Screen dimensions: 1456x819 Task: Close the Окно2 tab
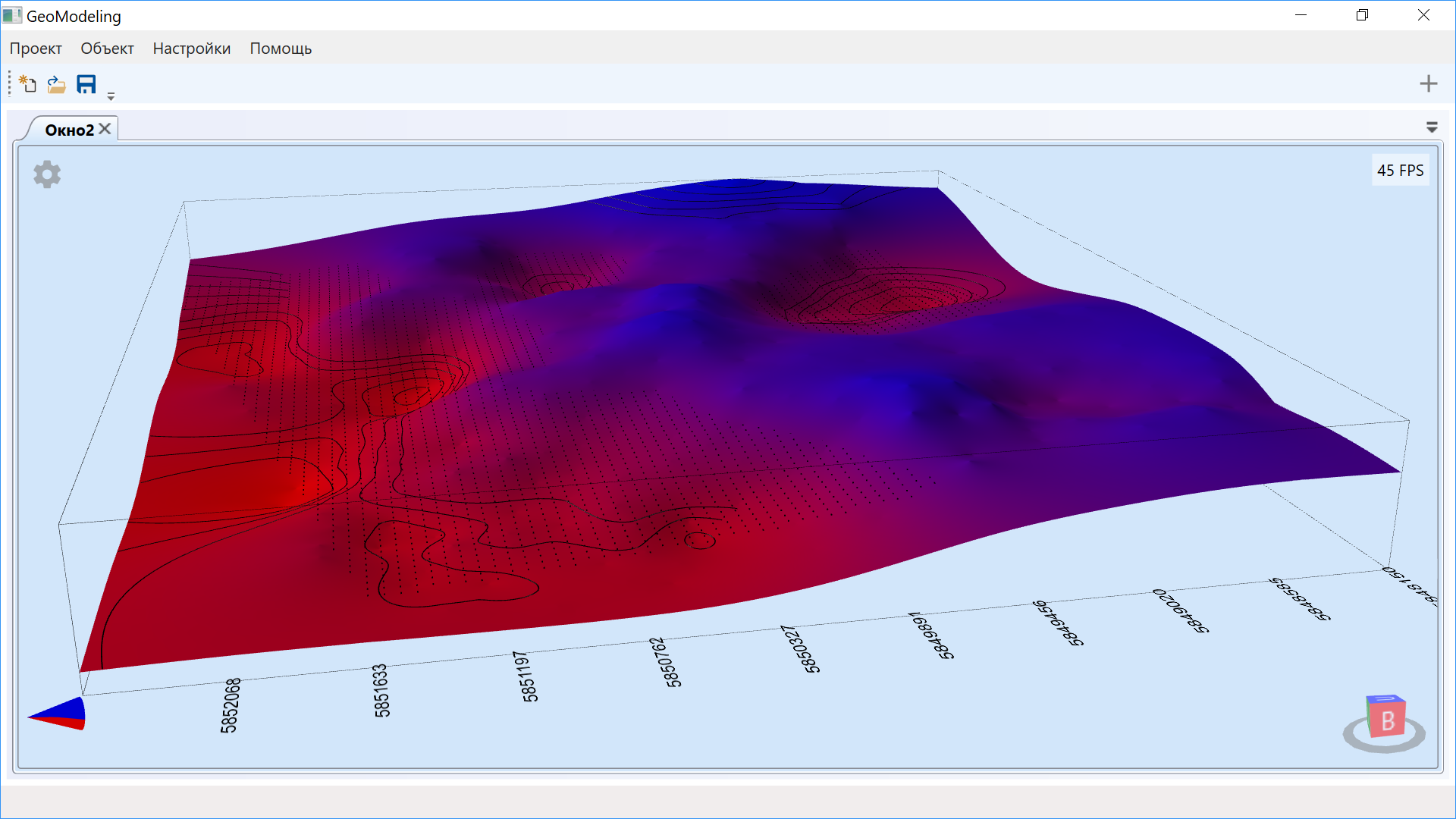point(105,129)
